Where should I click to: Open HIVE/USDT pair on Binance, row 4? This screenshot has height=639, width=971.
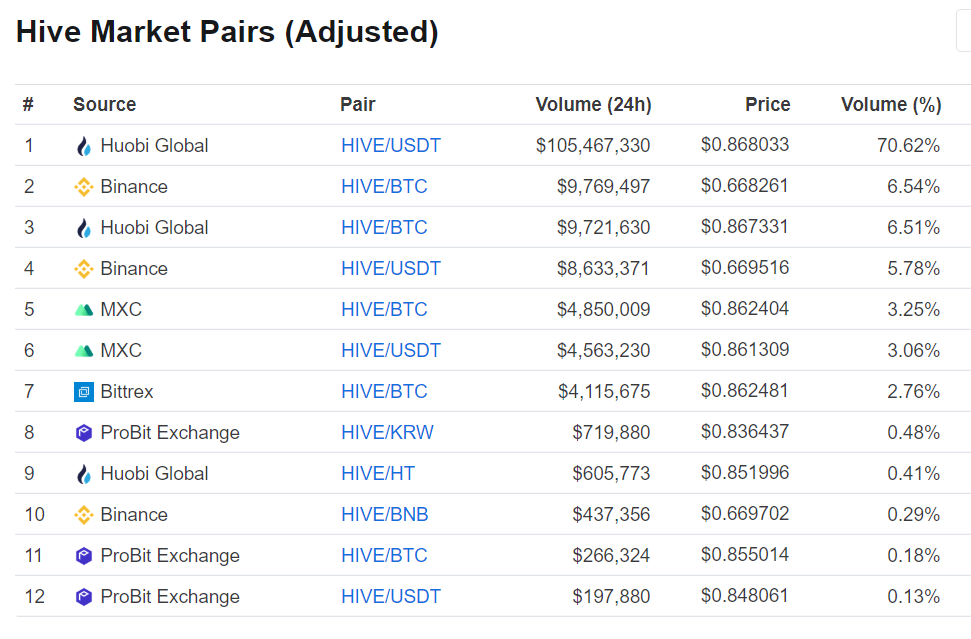(x=391, y=268)
